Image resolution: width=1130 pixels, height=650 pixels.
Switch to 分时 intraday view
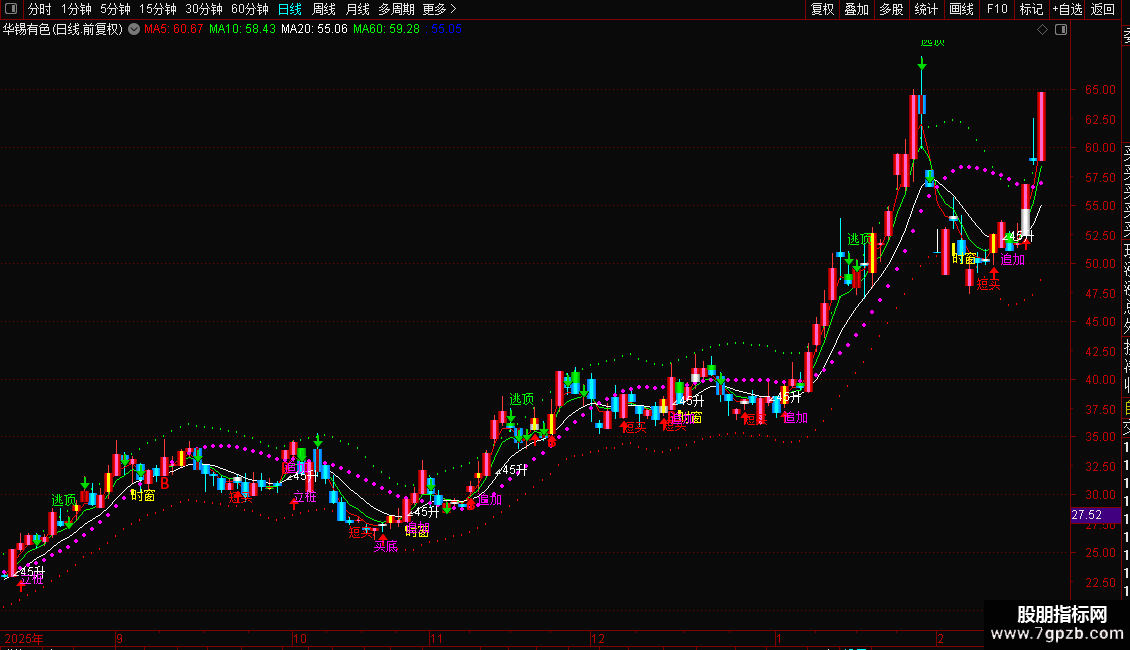[x=39, y=9]
